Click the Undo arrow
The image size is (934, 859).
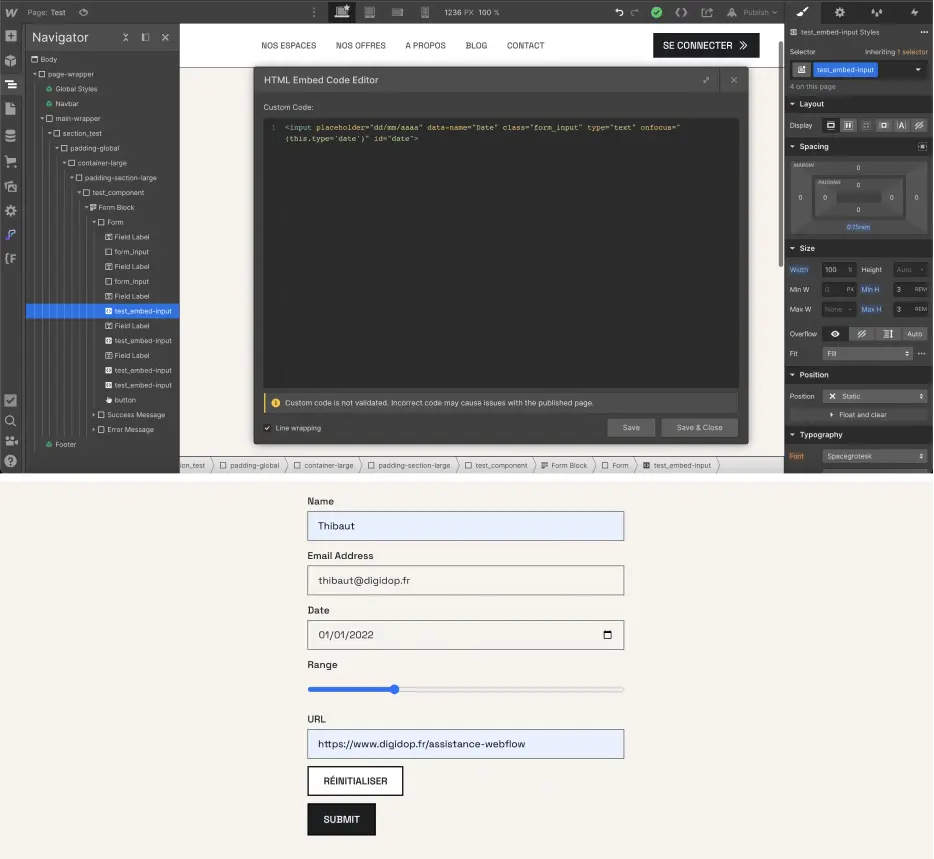[619, 11]
